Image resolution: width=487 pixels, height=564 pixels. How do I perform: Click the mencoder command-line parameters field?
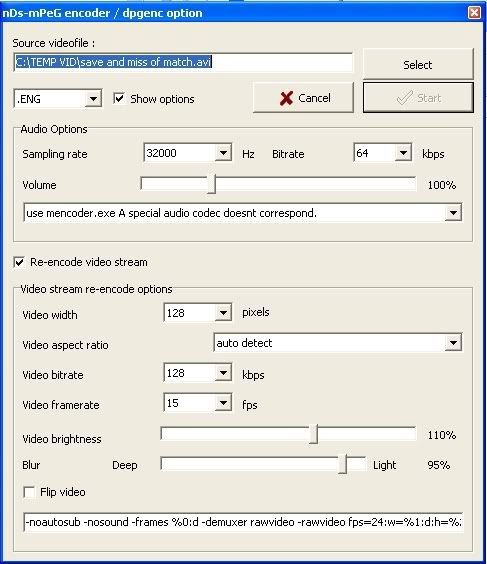pos(243,522)
